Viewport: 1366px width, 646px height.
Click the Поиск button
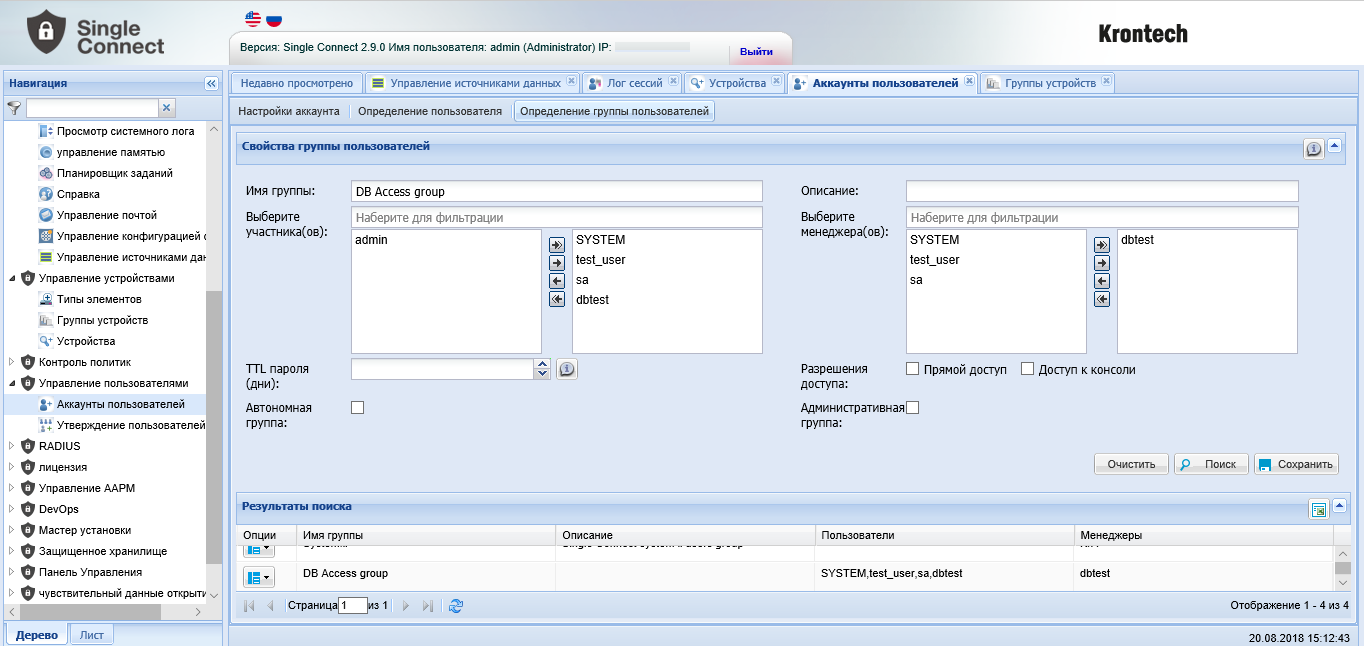click(x=1211, y=464)
